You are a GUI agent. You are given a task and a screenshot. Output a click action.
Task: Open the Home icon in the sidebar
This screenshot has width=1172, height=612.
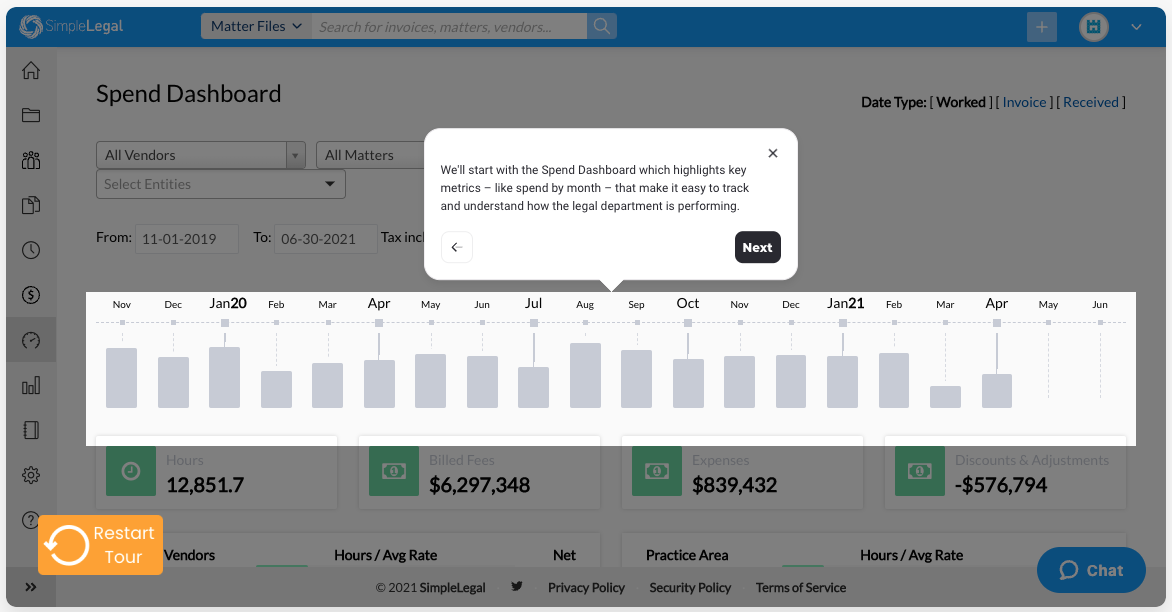tap(30, 70)
